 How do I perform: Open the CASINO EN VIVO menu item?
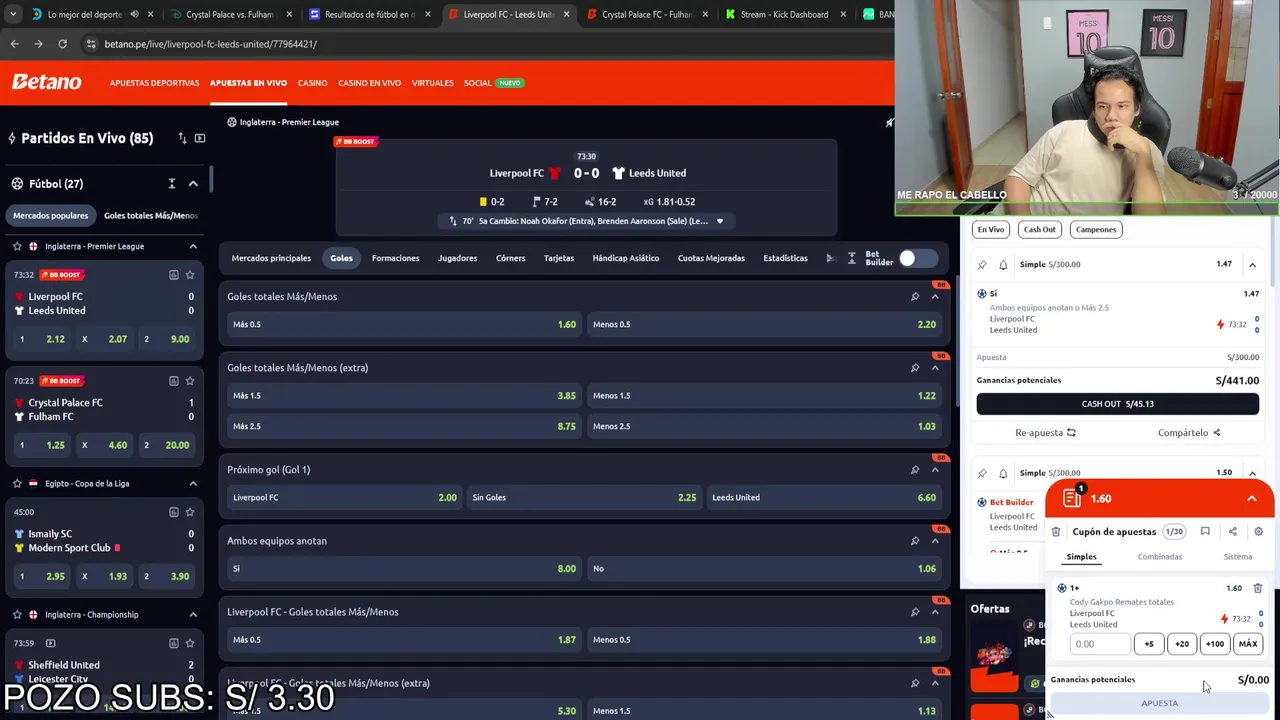[369, 83]
